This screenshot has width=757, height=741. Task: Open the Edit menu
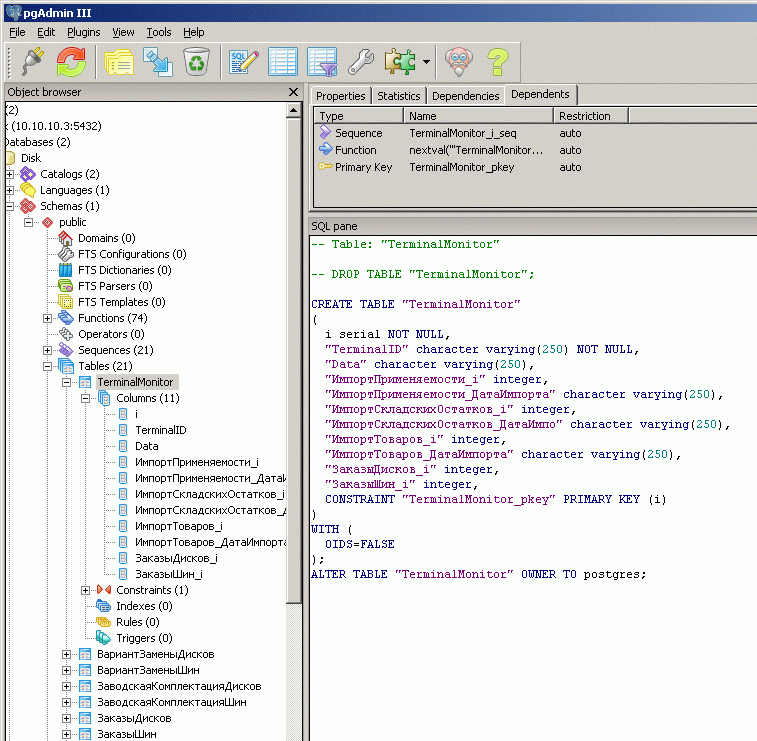[46, 32]
